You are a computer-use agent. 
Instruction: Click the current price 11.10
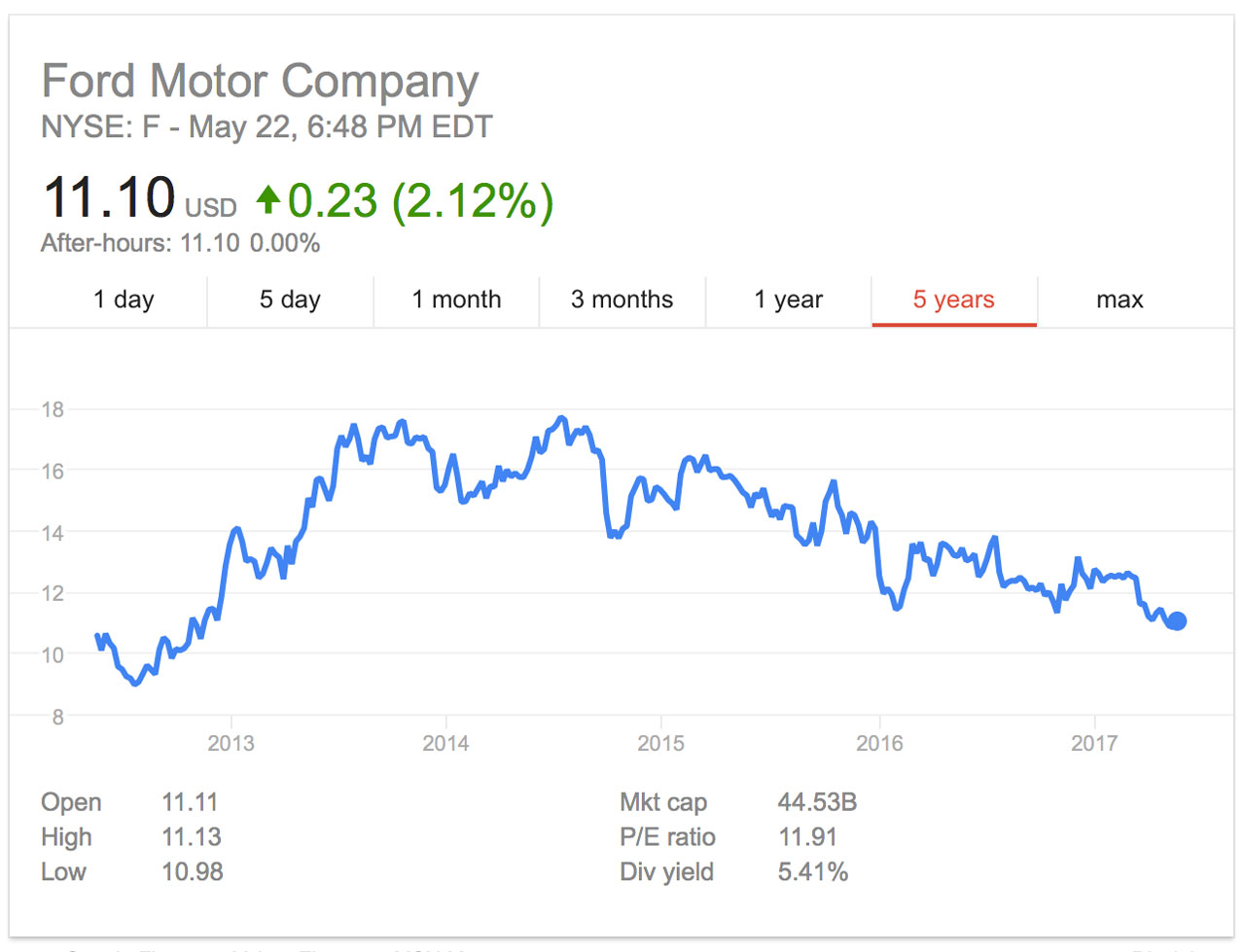(x=109, y=198)
